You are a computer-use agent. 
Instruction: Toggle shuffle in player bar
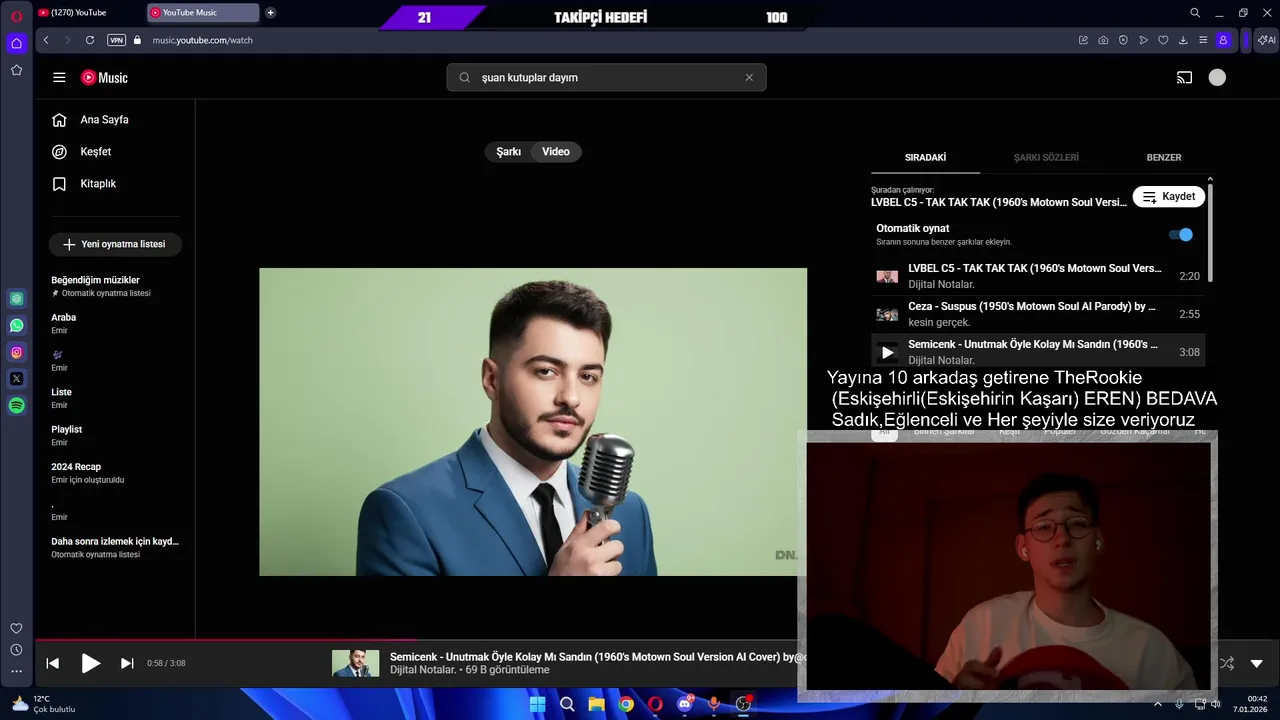(x=1227, y=663)
